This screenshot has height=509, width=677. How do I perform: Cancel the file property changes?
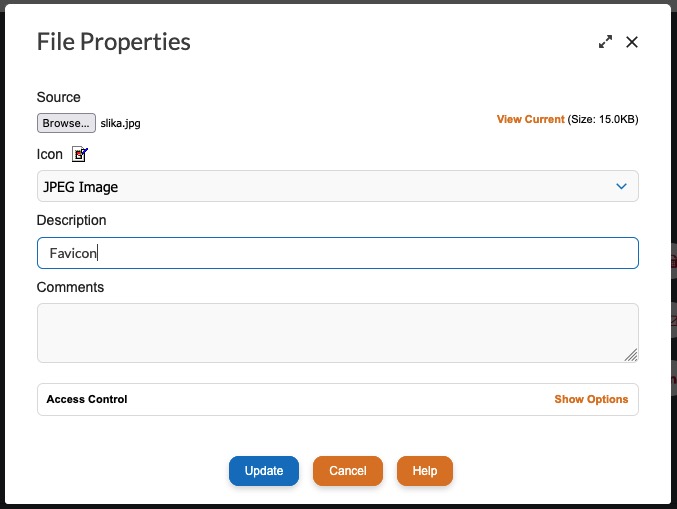tap(348, 471)
